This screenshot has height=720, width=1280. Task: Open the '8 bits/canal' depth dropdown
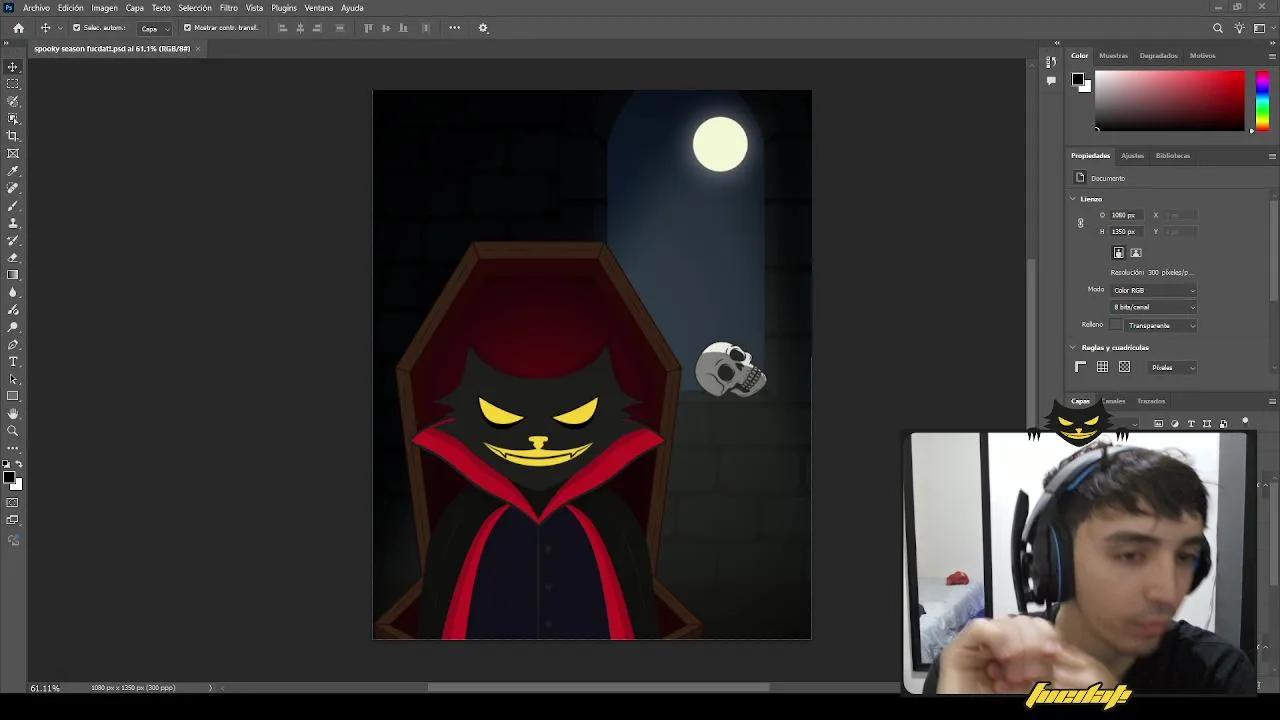(1154, 307)
